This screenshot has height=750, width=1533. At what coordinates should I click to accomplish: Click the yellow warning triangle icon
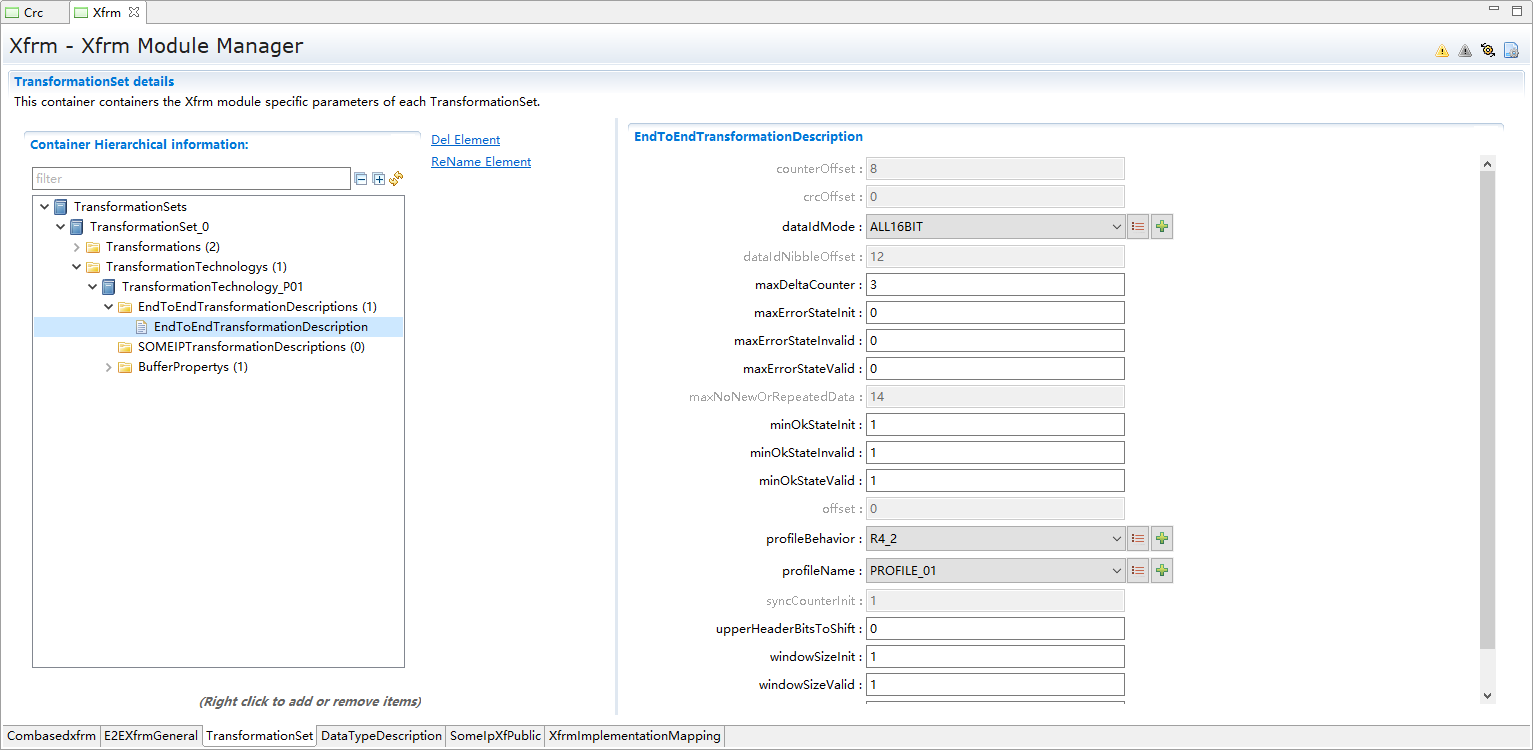coord(1442,51)
